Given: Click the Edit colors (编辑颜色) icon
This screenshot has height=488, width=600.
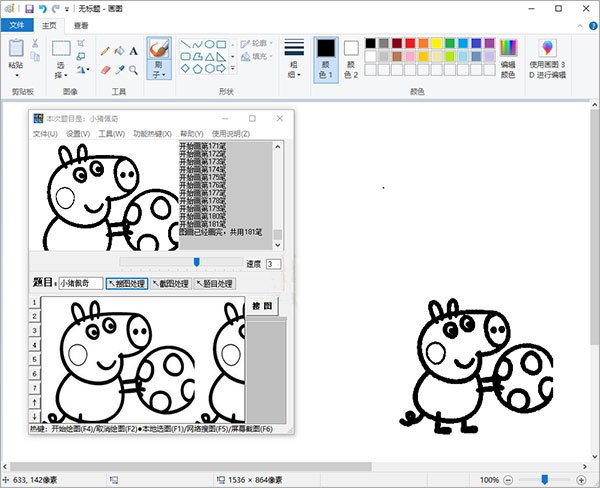Looking at the screenshot, I should (508, 57).
